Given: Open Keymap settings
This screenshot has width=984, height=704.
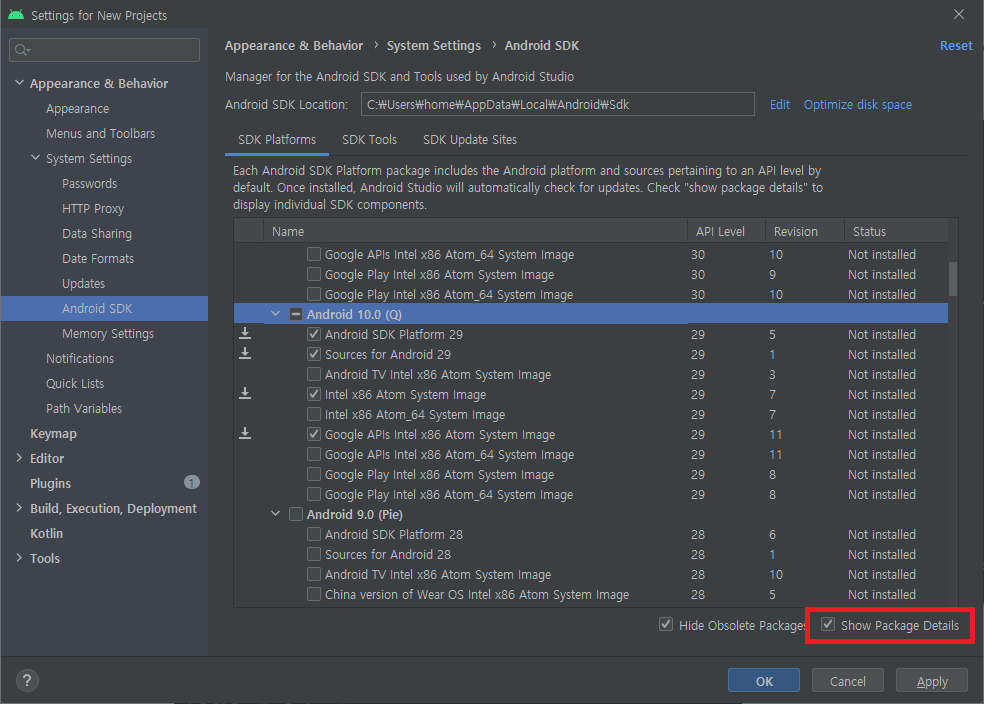Looking at the screenshot, I should coord(53,434).
